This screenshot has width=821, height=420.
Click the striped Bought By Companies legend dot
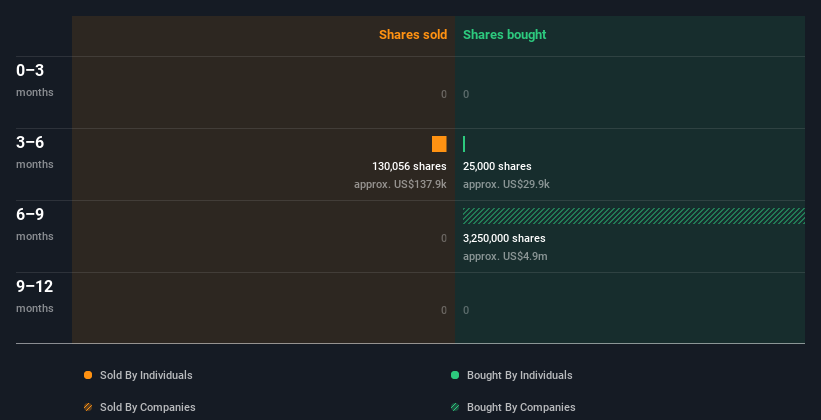[x=455, y=407]
